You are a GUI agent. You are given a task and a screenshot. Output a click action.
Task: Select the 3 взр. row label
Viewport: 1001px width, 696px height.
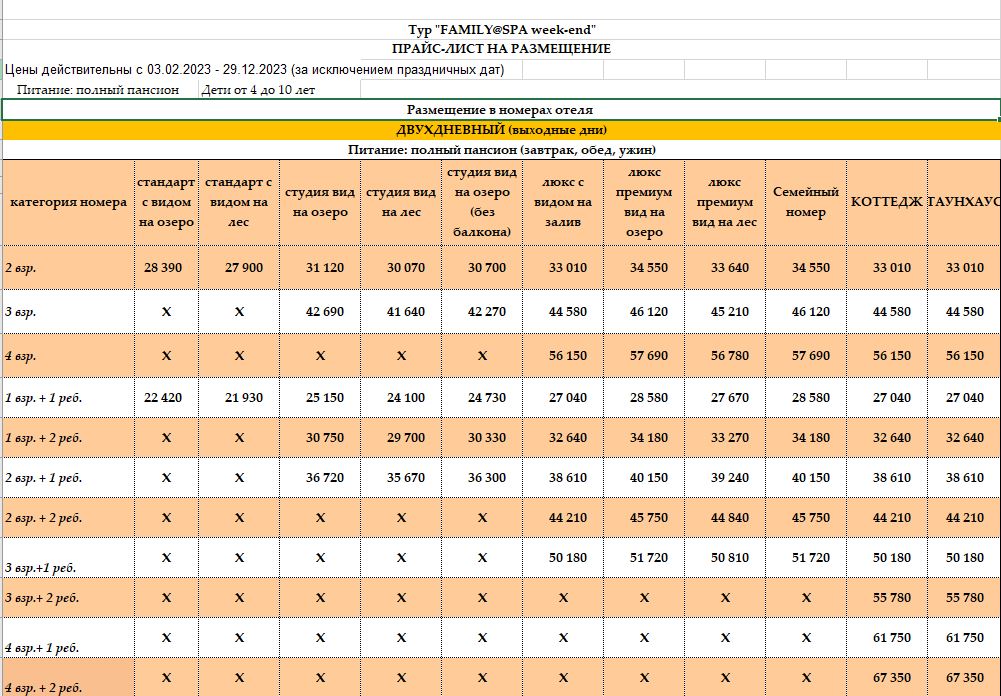point(68,312)
